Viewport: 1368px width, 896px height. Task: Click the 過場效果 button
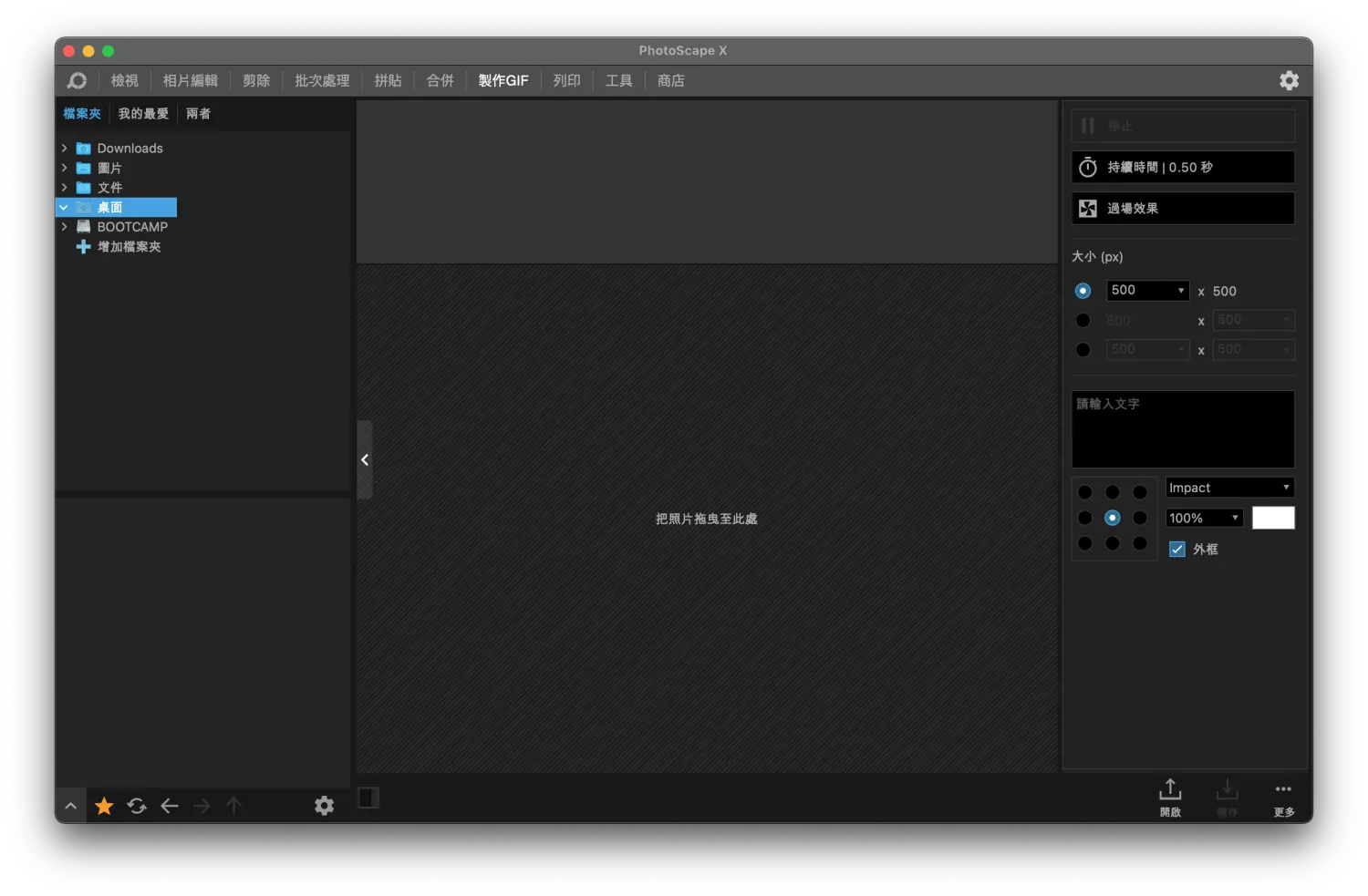click(1183, 209)
